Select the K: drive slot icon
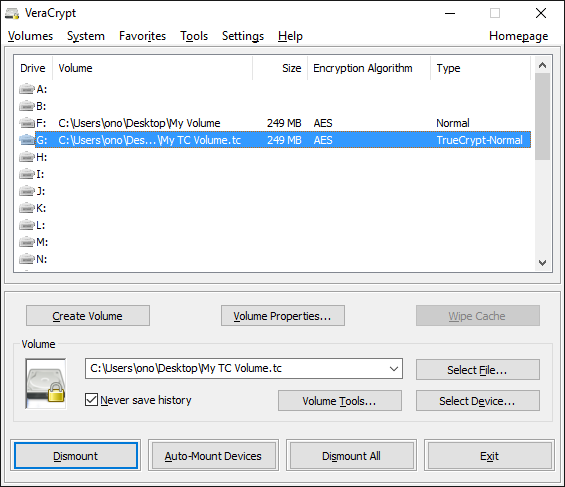The image size is (565, 487). pos(27,208)
